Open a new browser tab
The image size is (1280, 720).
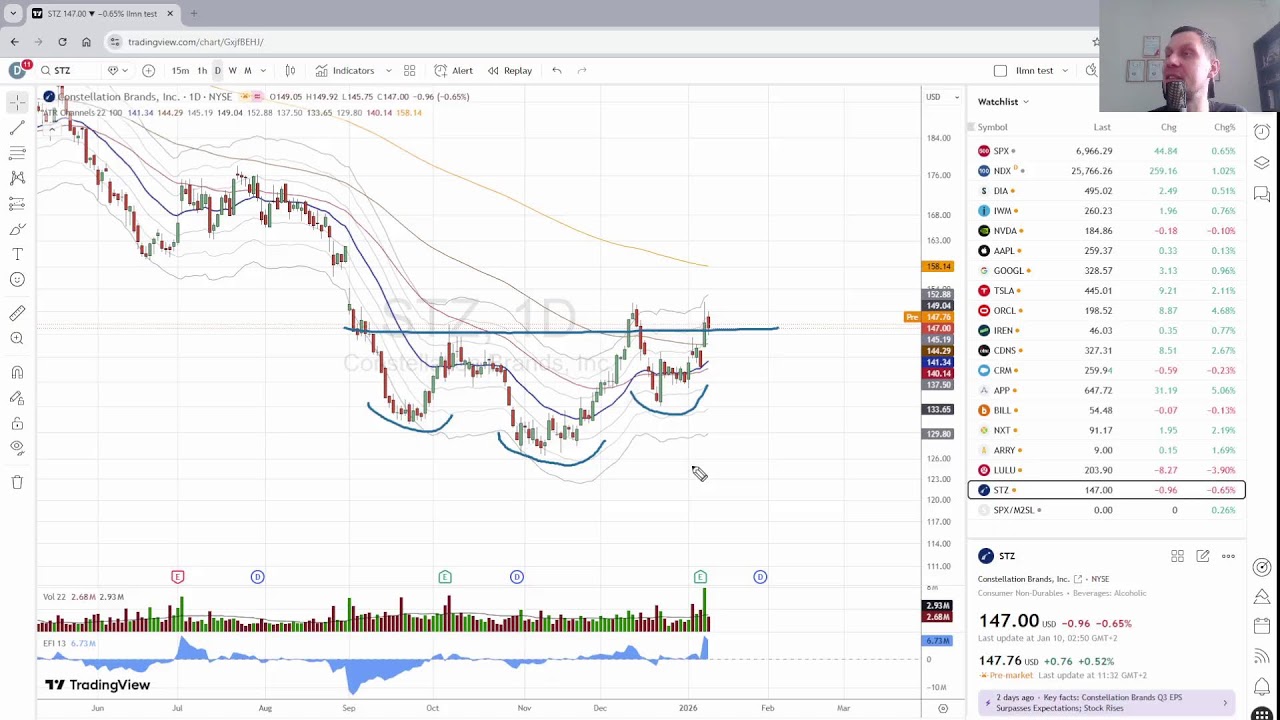193,13
